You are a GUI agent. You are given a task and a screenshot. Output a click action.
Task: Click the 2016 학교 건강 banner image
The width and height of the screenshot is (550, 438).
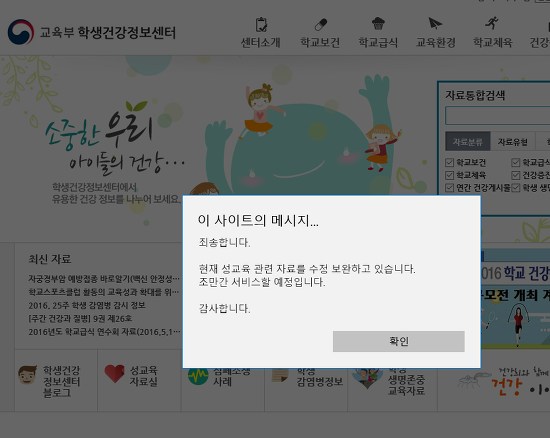pyautogui.click(x=516, y=299)
